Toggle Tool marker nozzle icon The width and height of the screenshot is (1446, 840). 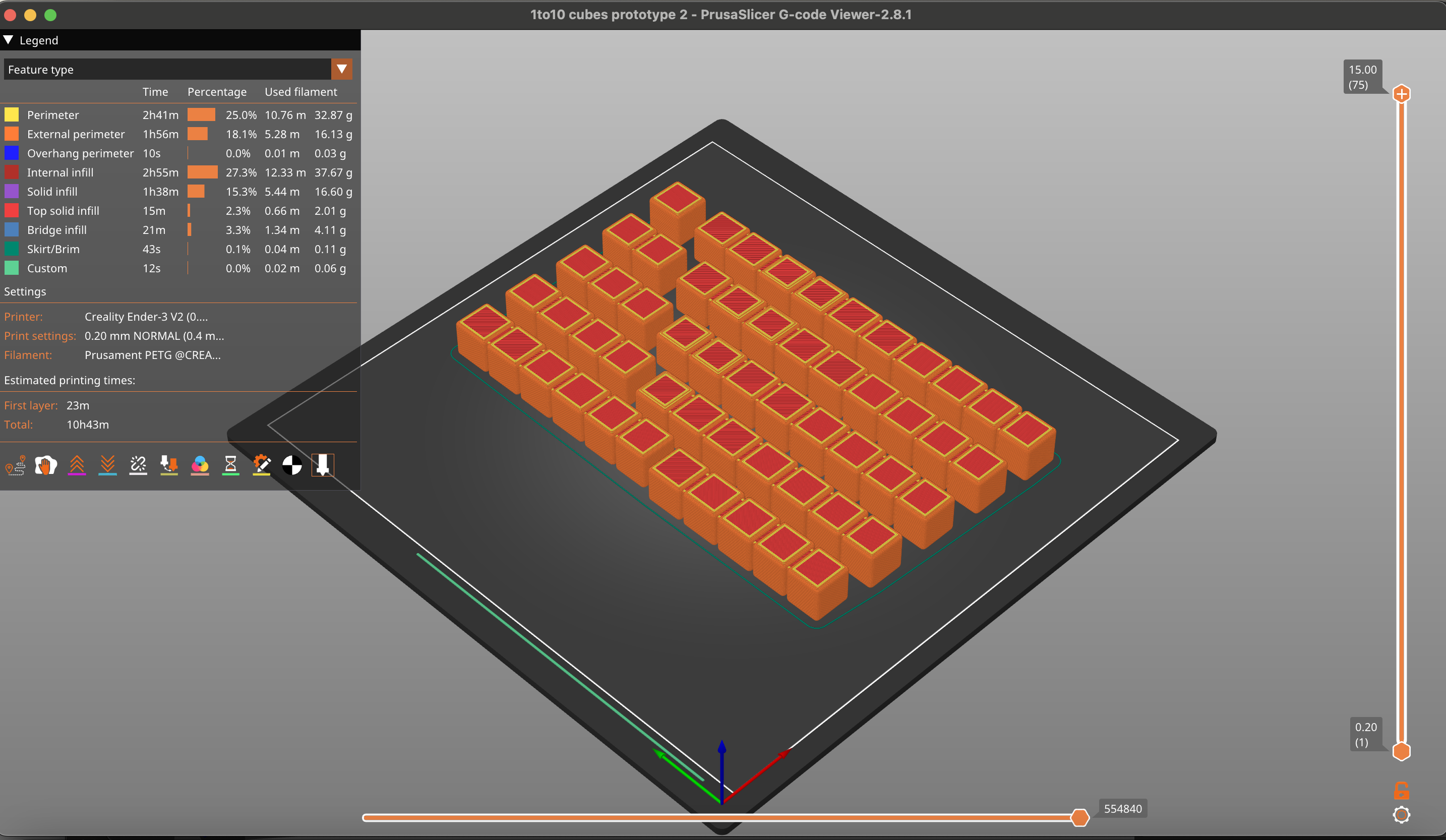tap(323, 465)
